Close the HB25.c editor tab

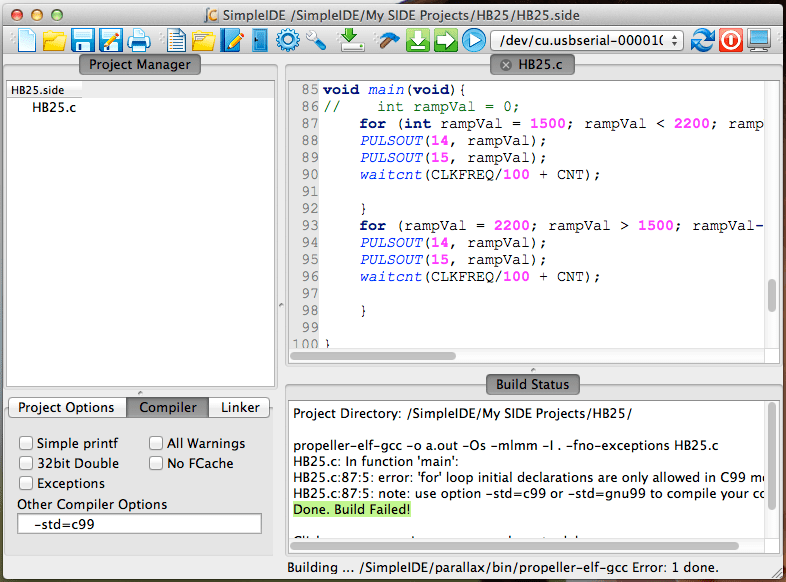coord(506,65)
